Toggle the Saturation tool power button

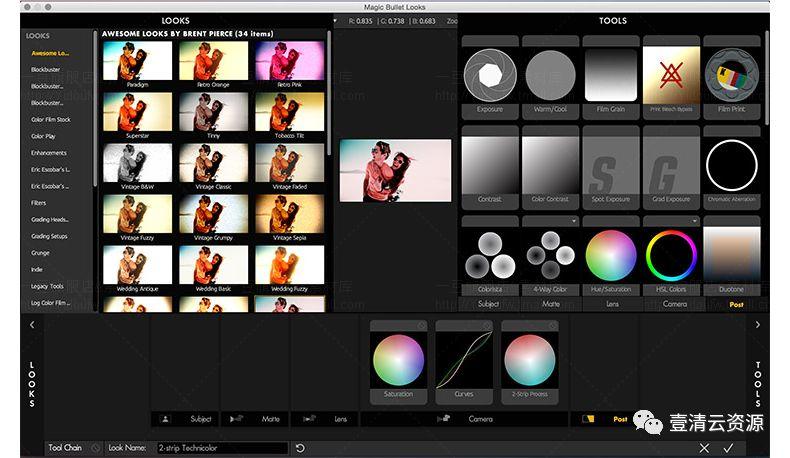point(421,326)
